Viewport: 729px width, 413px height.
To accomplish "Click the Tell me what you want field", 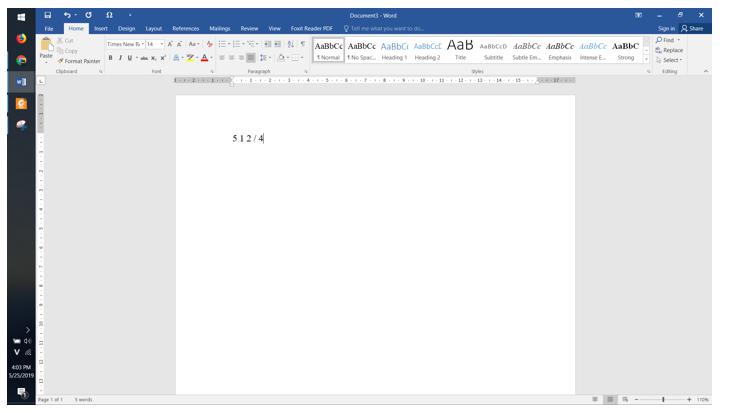I will coord(387,29).
